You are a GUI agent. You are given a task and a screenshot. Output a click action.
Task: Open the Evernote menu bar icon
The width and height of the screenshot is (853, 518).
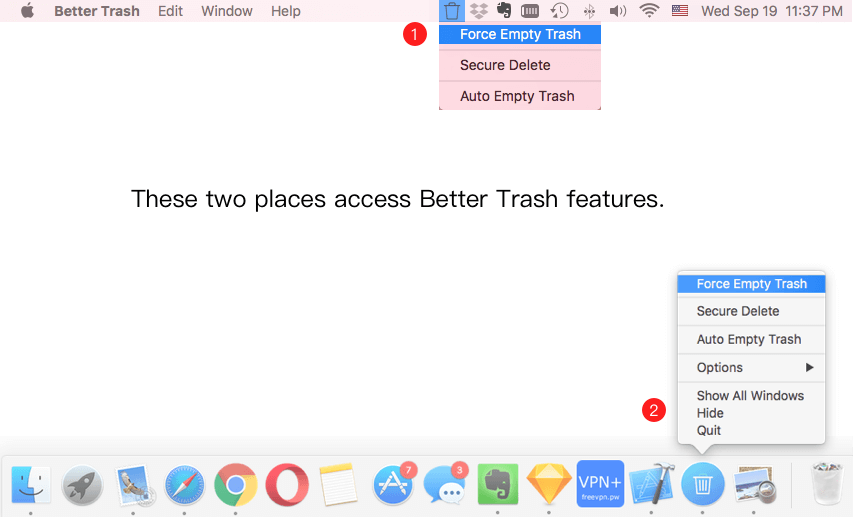[x=504, y=10]
